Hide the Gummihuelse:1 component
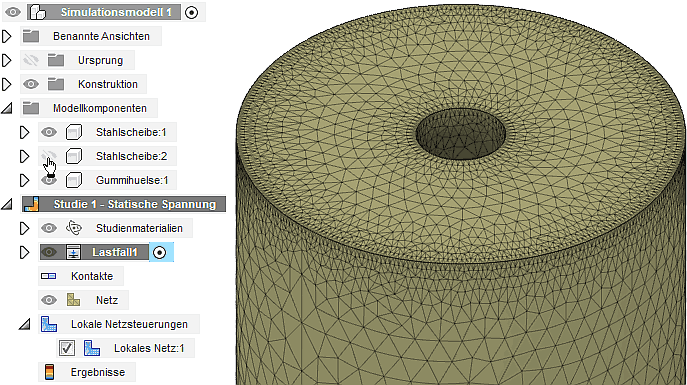This screenshot has width=687, height=385. 49,180
